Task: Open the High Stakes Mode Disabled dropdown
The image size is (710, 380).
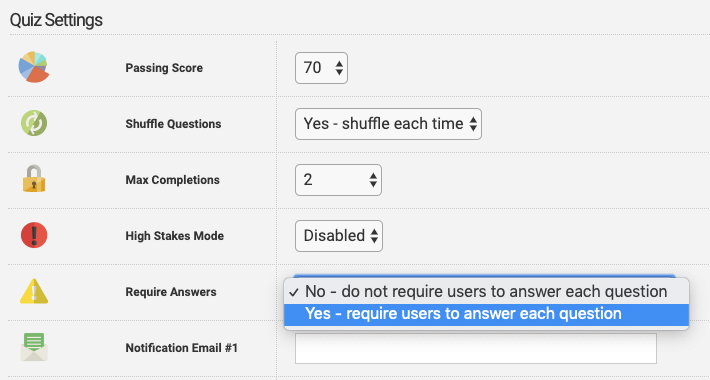Action: click(339, 236)
